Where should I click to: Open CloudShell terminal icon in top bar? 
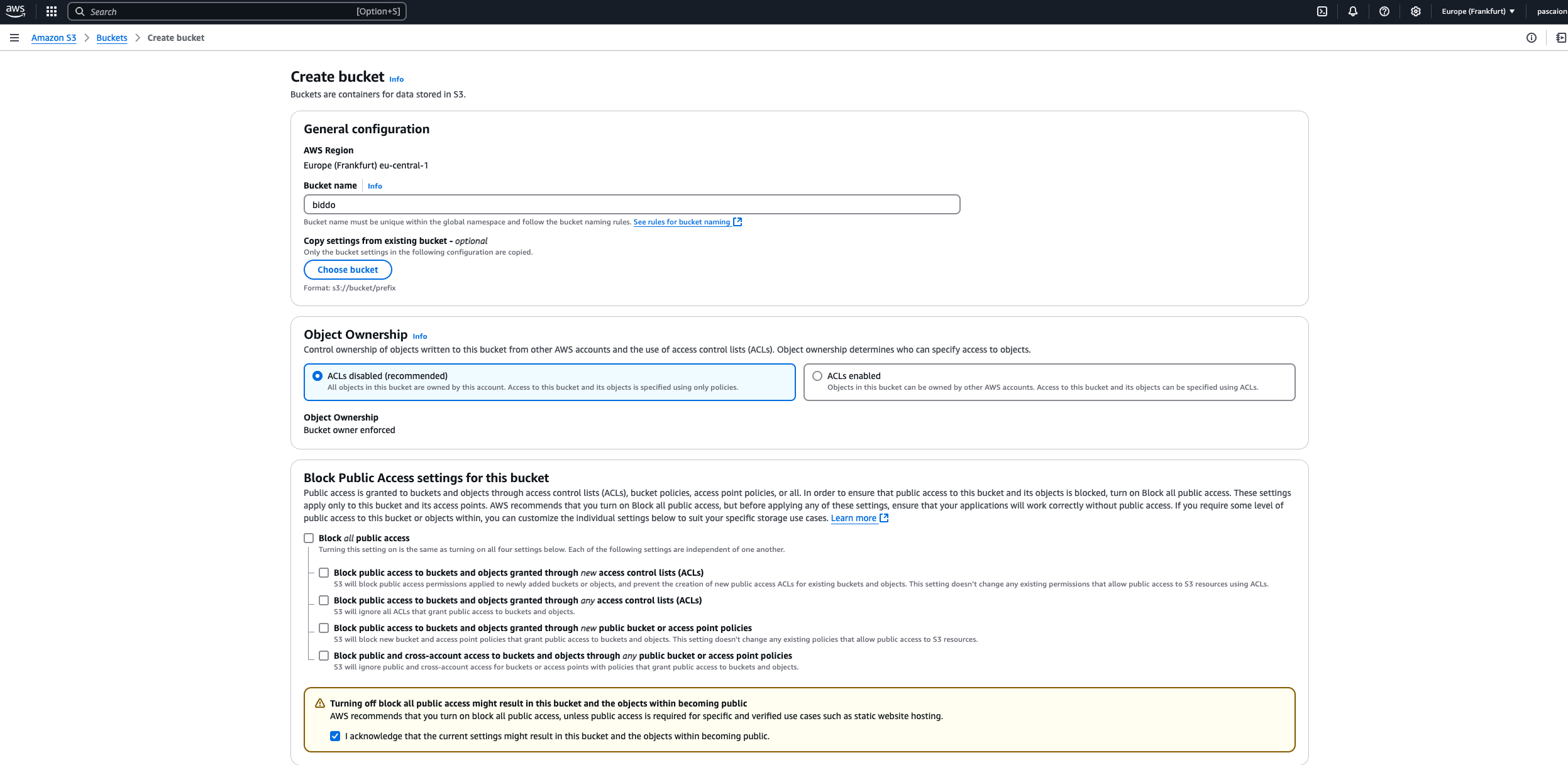[1322, 11]
